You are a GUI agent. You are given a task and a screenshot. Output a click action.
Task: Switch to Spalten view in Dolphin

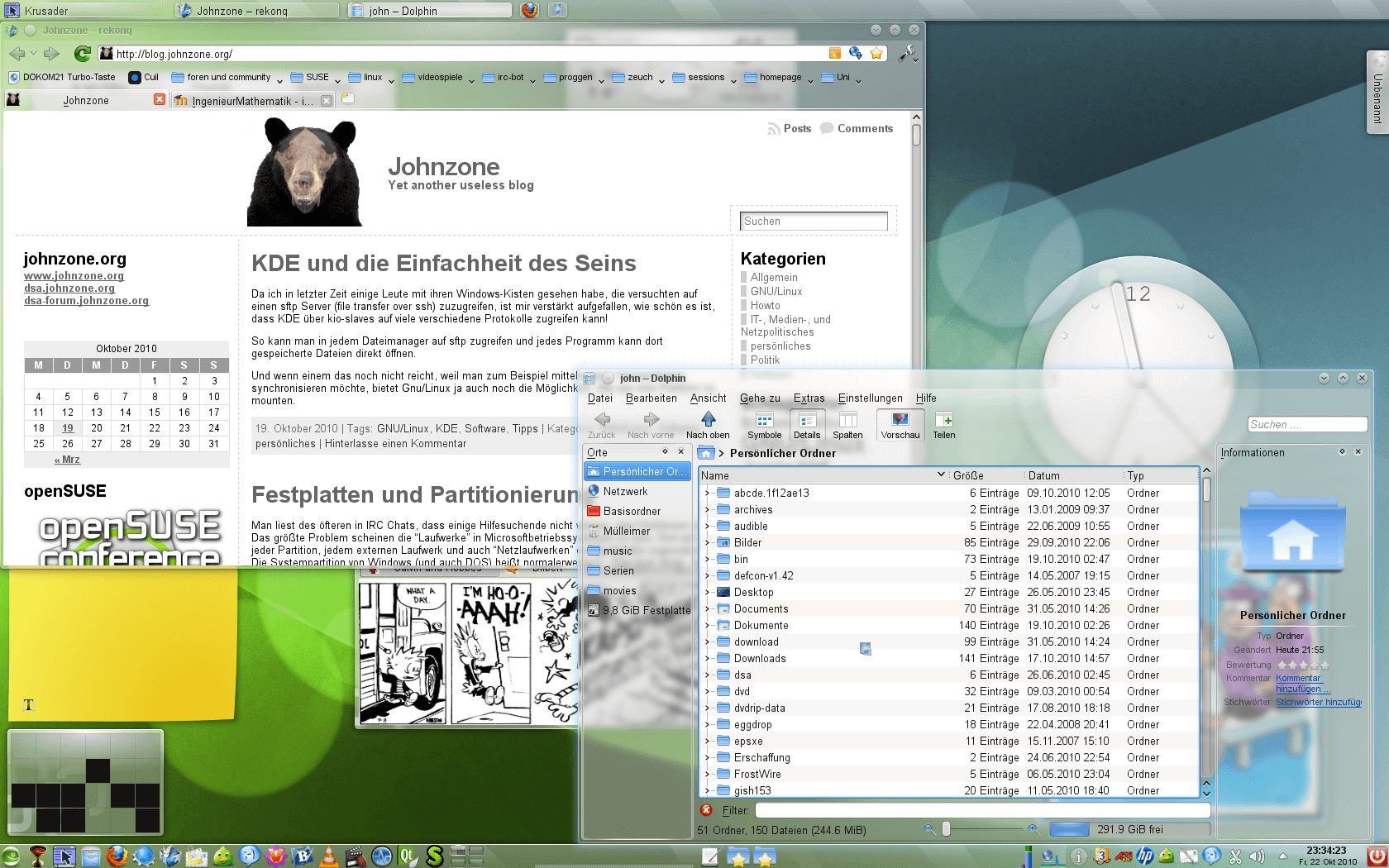point(848,426)
